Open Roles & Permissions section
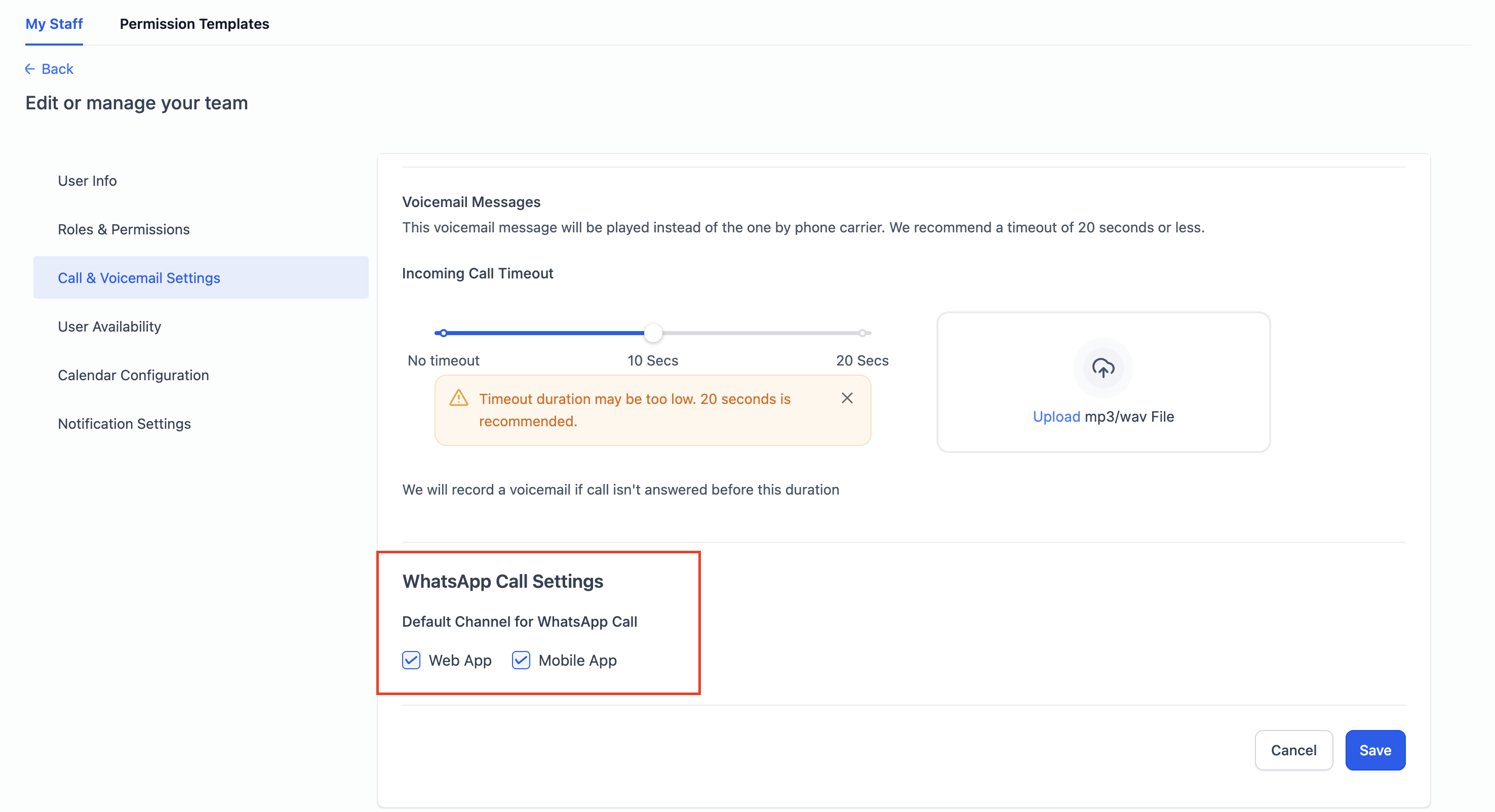This screenshot has width=1495, height=812. (124, 230)
